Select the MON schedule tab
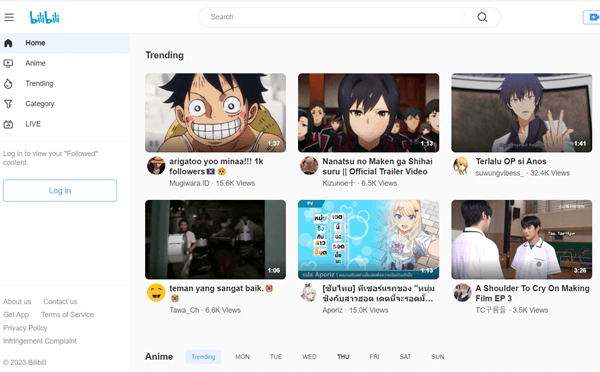This screenshot has width=600, height=372. point(243,357)
